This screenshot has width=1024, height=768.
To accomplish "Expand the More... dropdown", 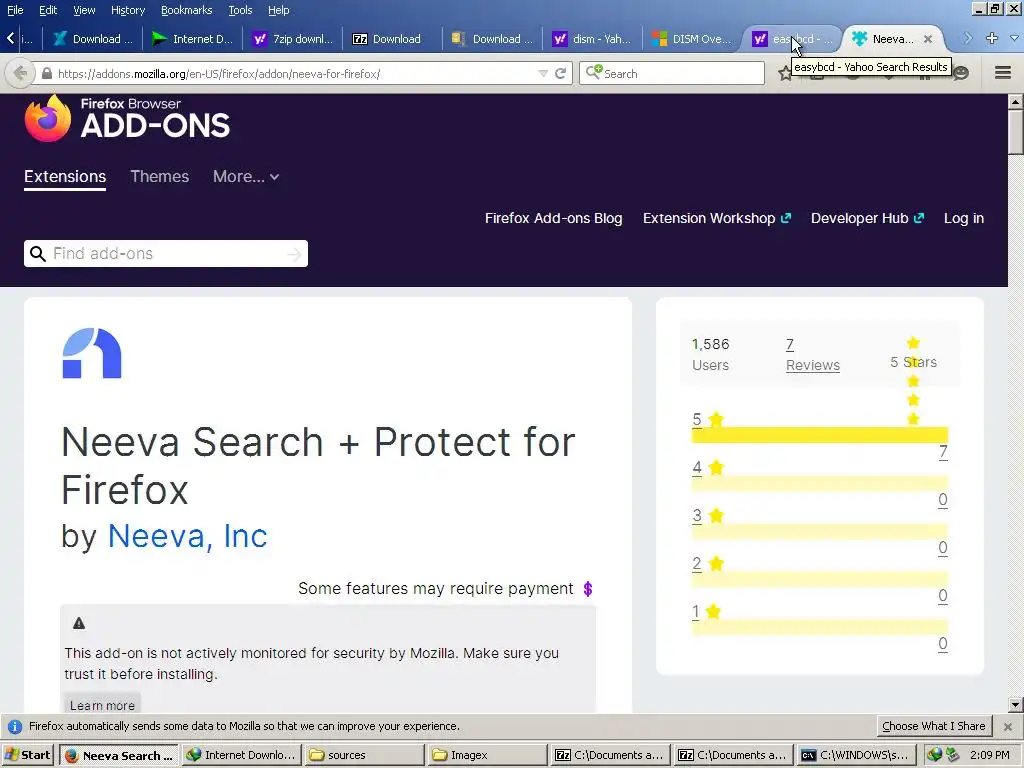I will click(x=246, y=176).
